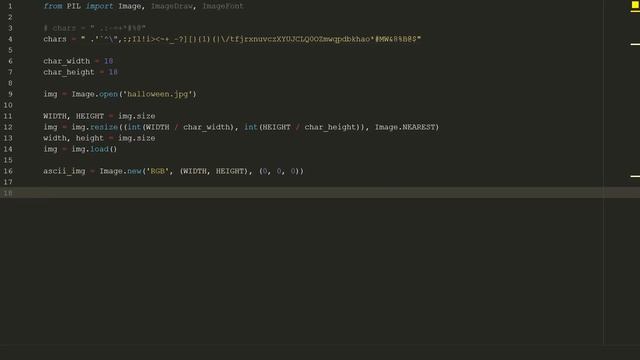640x360 pixels.
Task: Click the yellow inspection warning indicator
Action: point(635,5)
